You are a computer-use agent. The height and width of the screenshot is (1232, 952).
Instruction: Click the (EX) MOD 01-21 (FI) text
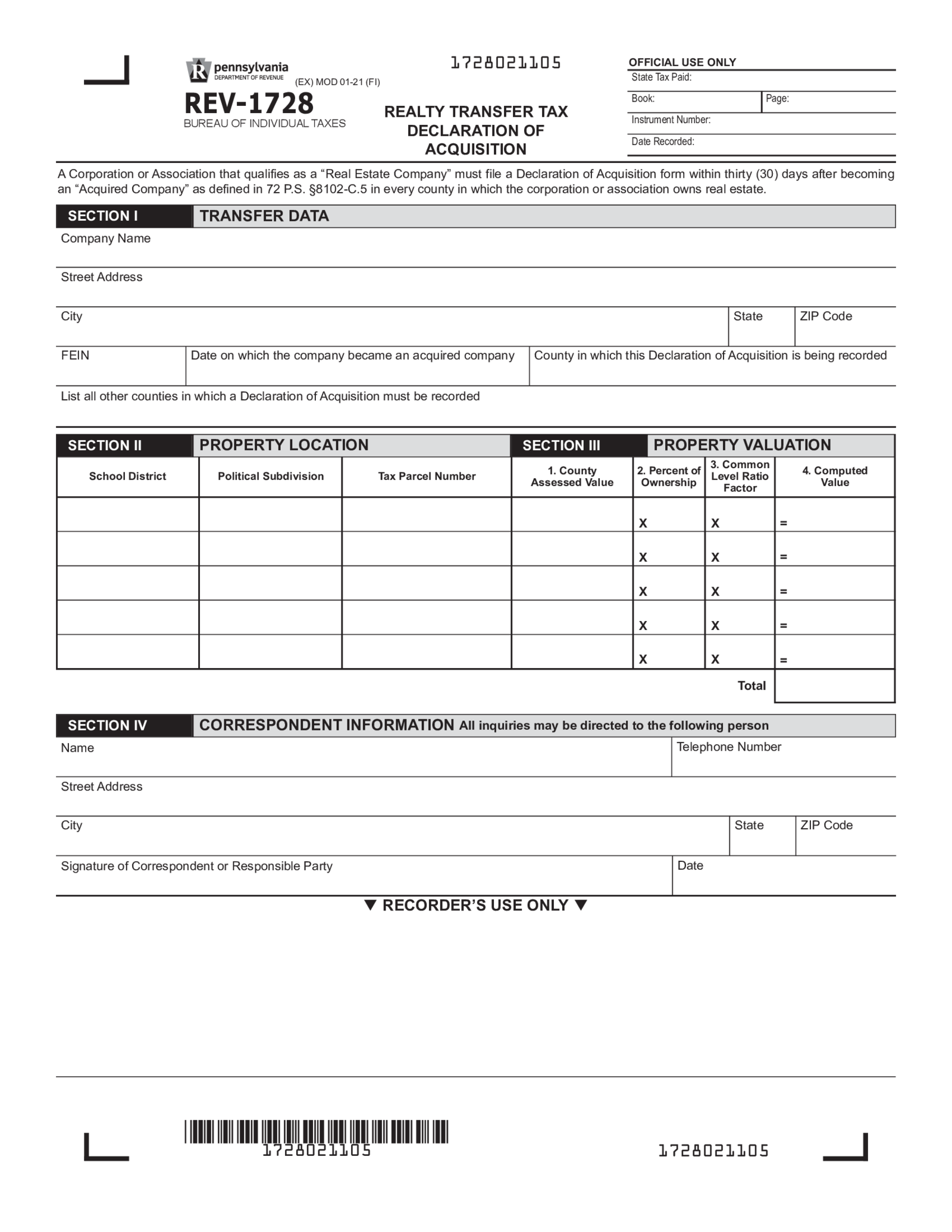pyautogui.click(x=337, y=82)
